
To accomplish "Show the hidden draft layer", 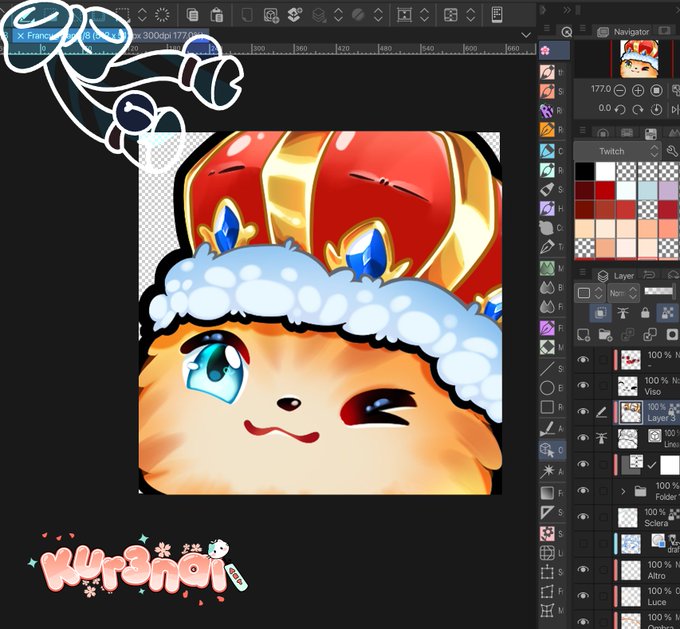I will 583,543.
